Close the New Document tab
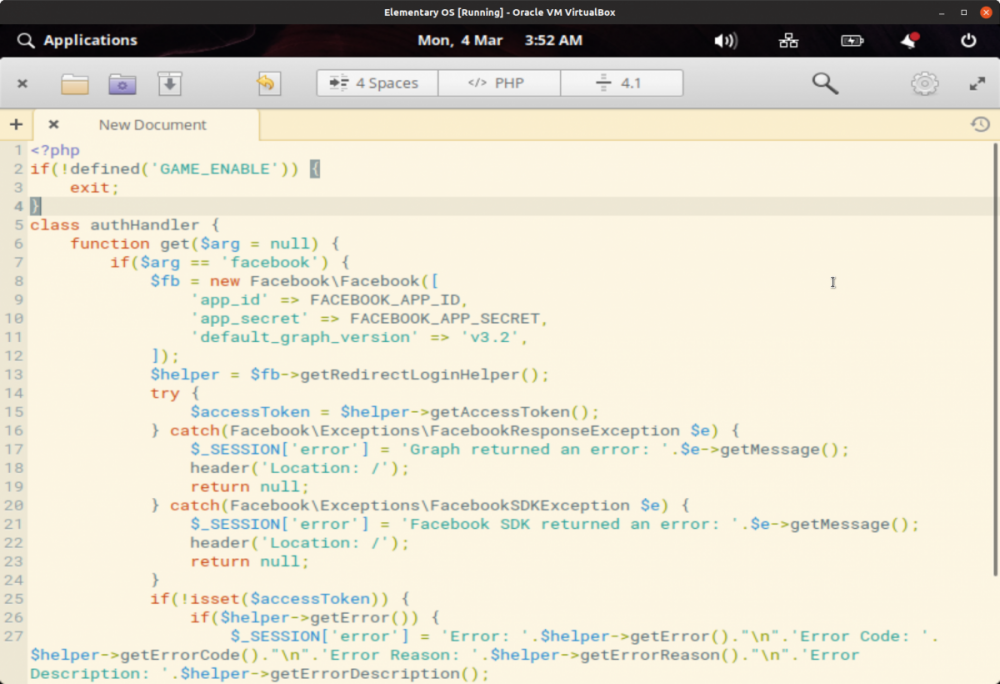The image size is (1000, 684). click(54, 125)
